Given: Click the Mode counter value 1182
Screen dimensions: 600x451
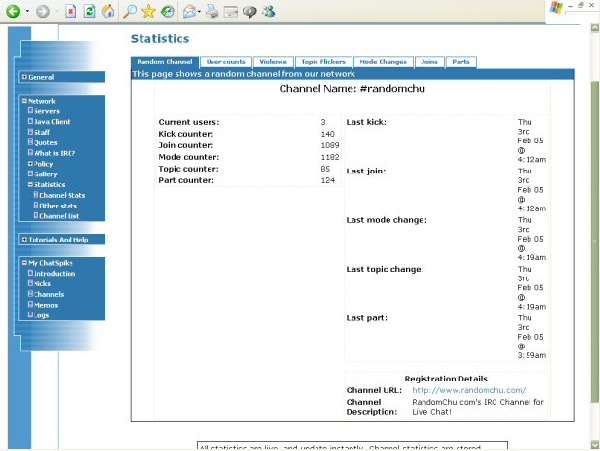Looking at the screenshot, I should pyautogui.click(x=330, y=157).
